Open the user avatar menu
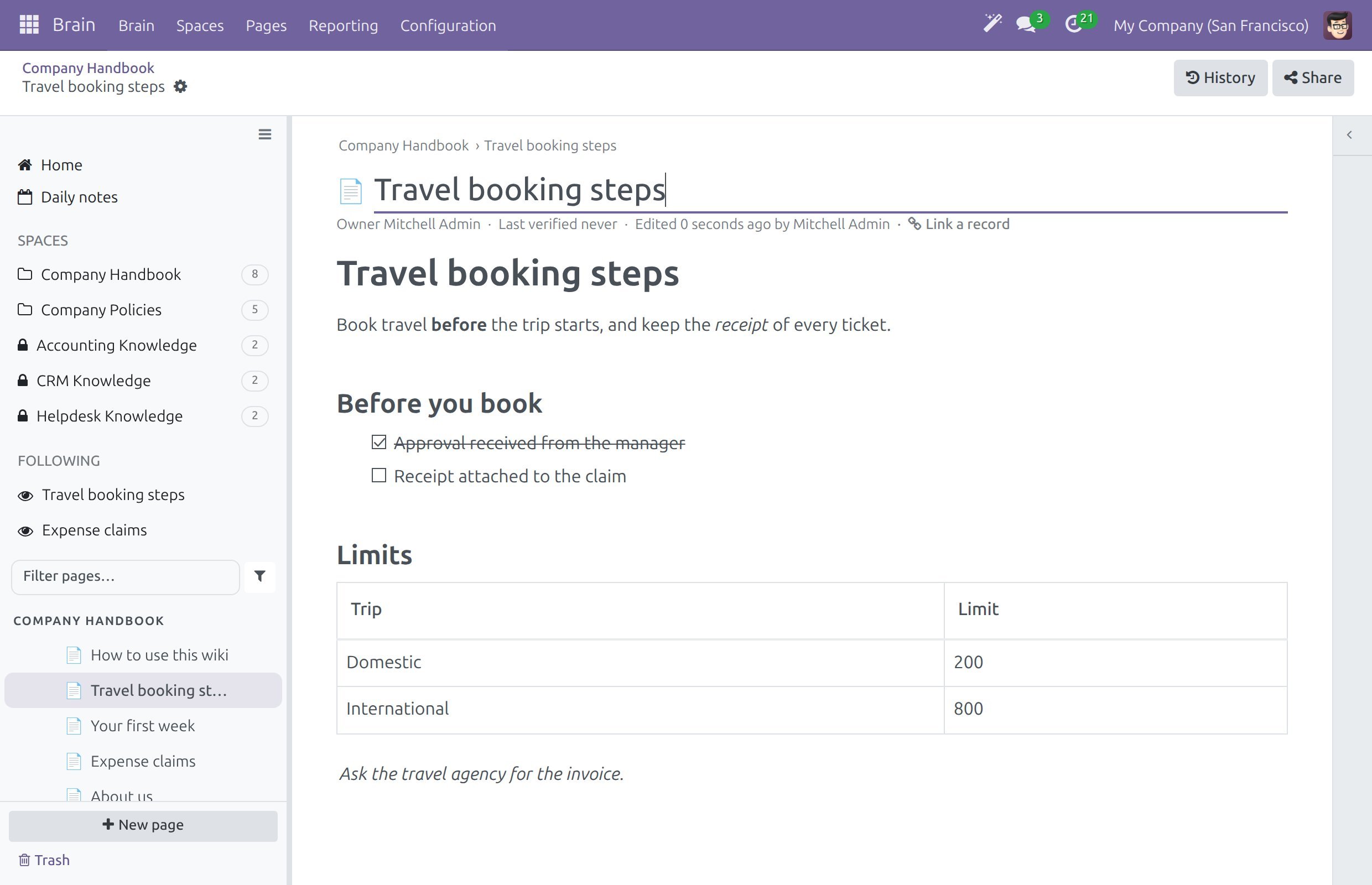 coord(1338,25)
